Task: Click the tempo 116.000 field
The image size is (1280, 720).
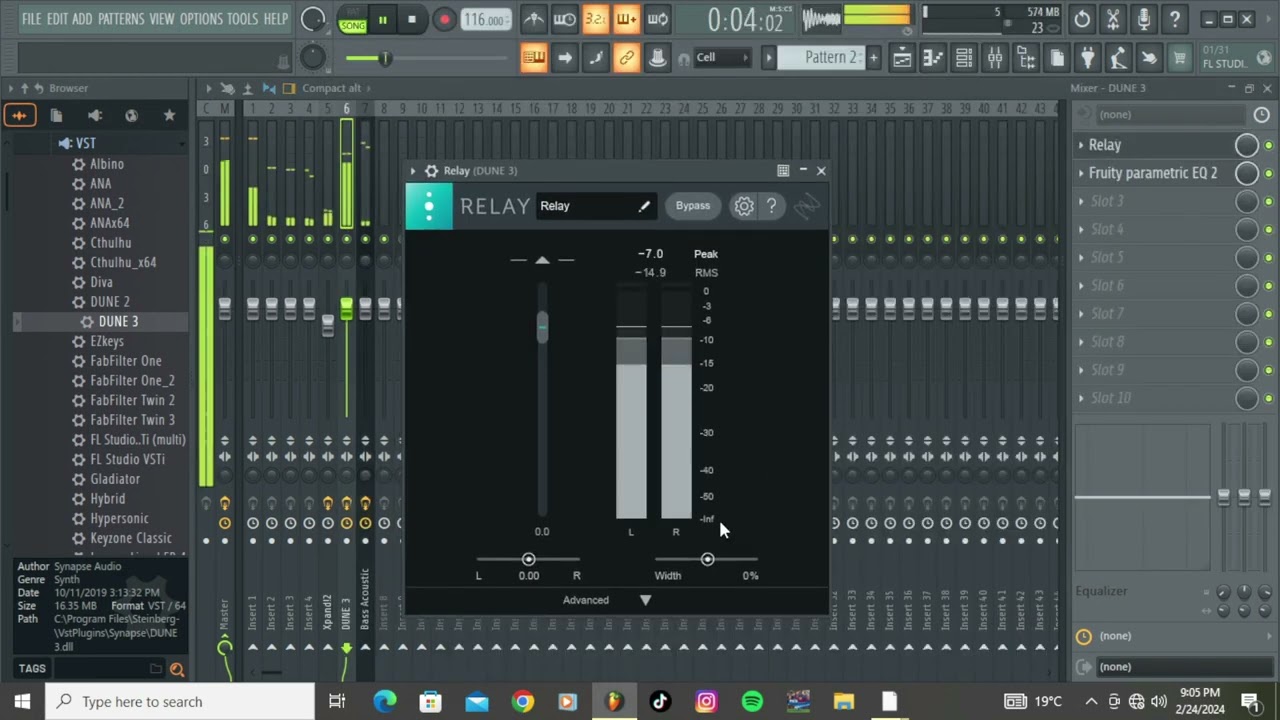Action: click(485, 19)
